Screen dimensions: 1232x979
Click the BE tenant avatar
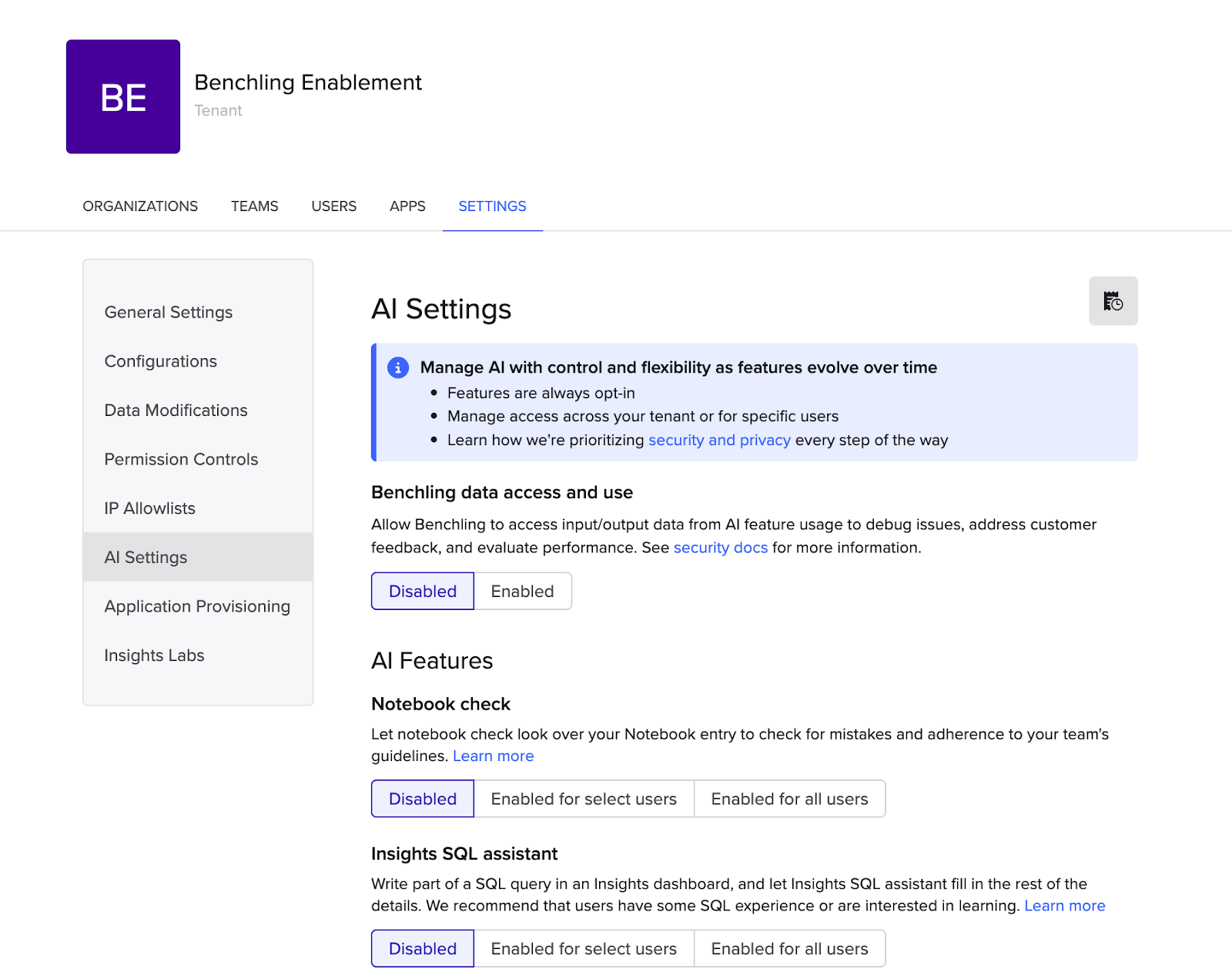click(122, 96)
